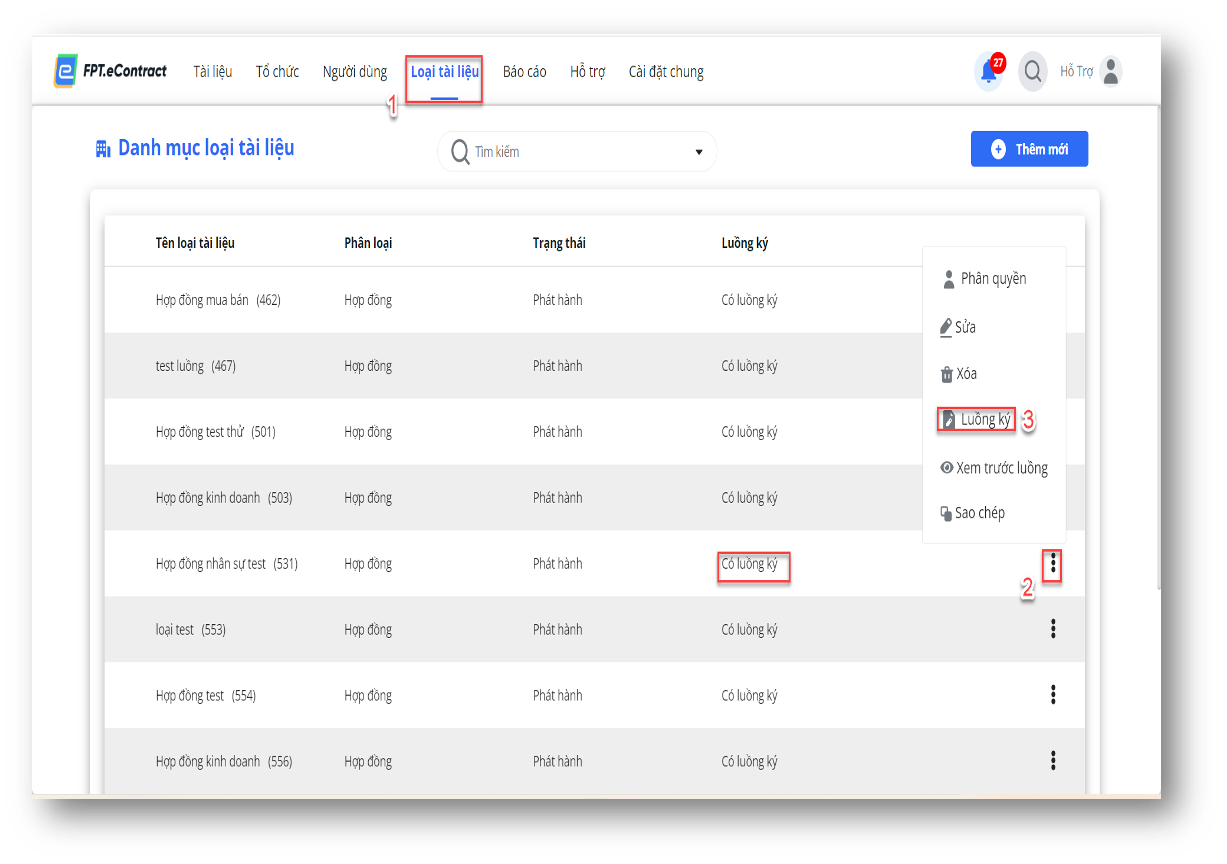Select the Hợp đồng nhân sự test (531) row name
This screenshot has width=1227, height=864.
coord(227,564)
